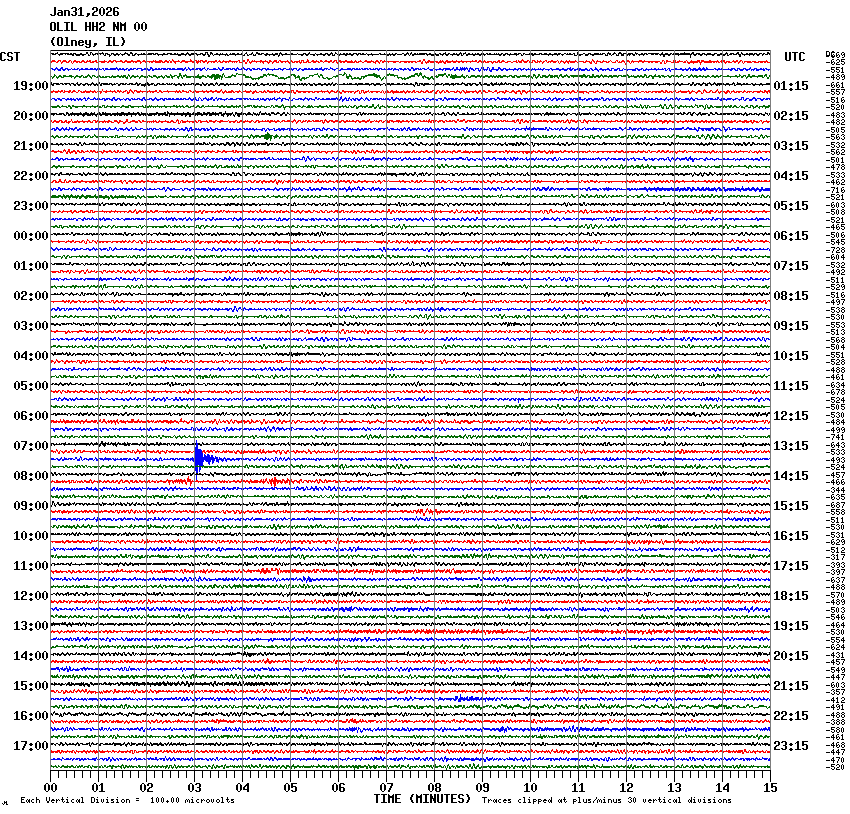Click the 07:00 CST time label

pos(31,446)
